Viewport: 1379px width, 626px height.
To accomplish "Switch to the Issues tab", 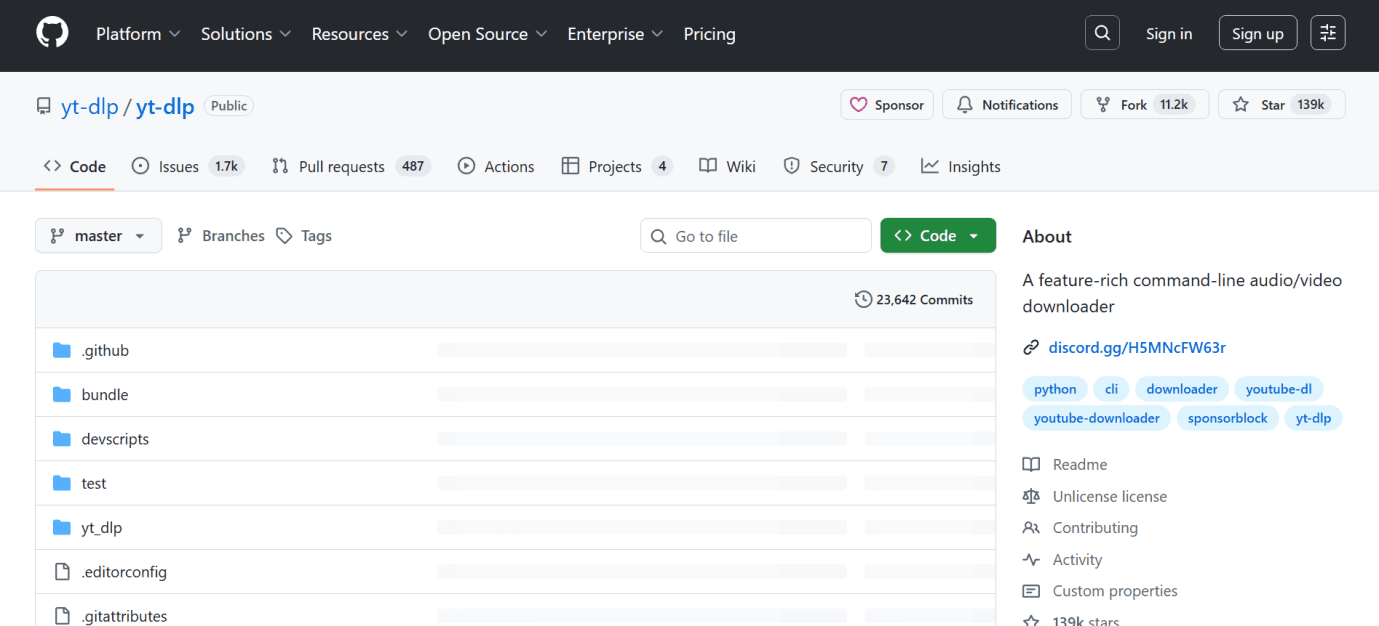I will [x=178, y=167].
